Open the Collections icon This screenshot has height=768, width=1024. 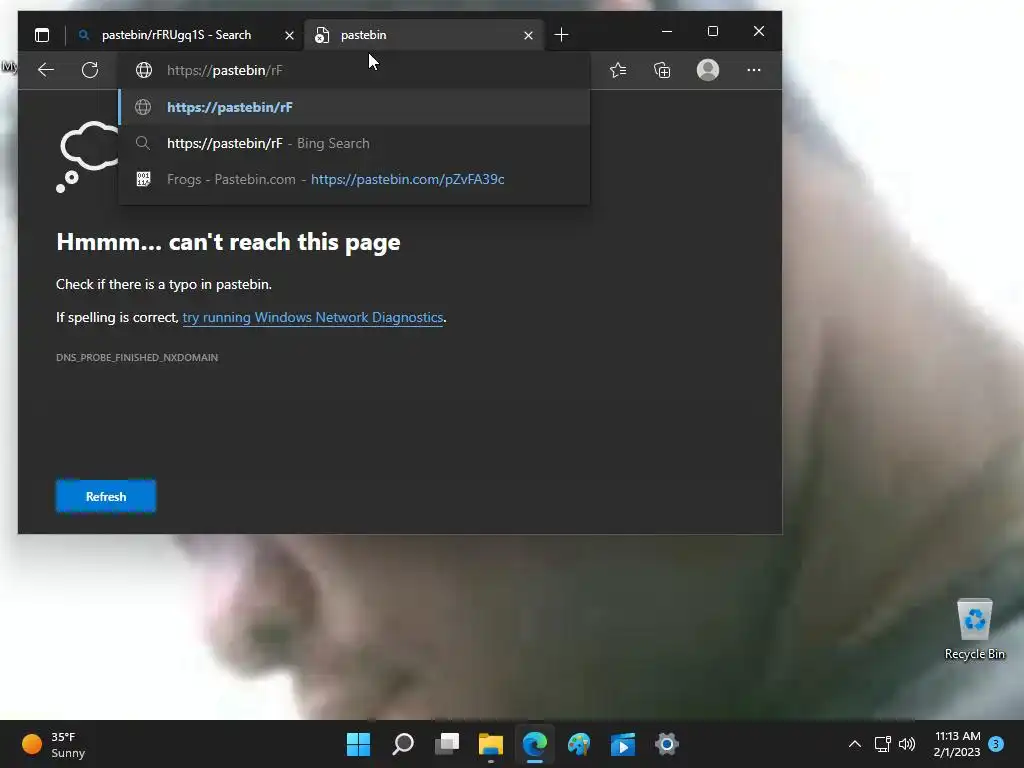(662, 70)
